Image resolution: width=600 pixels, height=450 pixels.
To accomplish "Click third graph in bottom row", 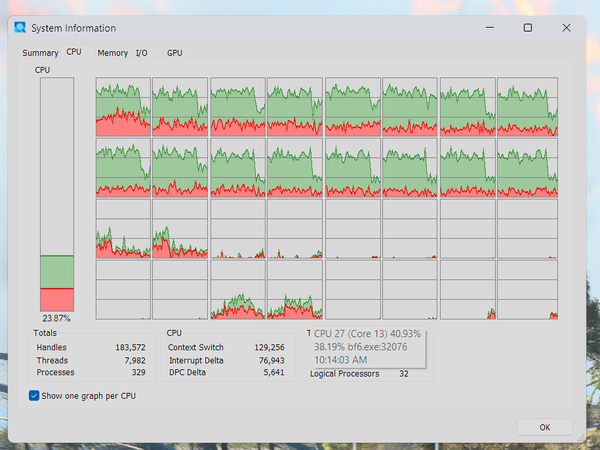I will pyautogui.click(x=238, y=290).
